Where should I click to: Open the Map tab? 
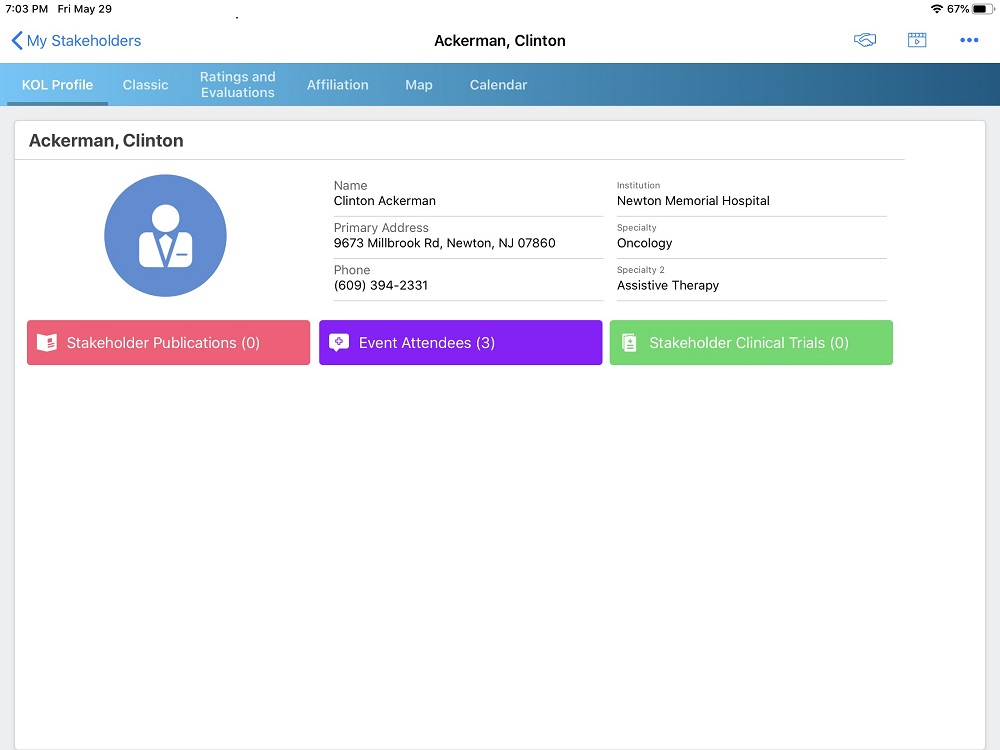(419, 85)
